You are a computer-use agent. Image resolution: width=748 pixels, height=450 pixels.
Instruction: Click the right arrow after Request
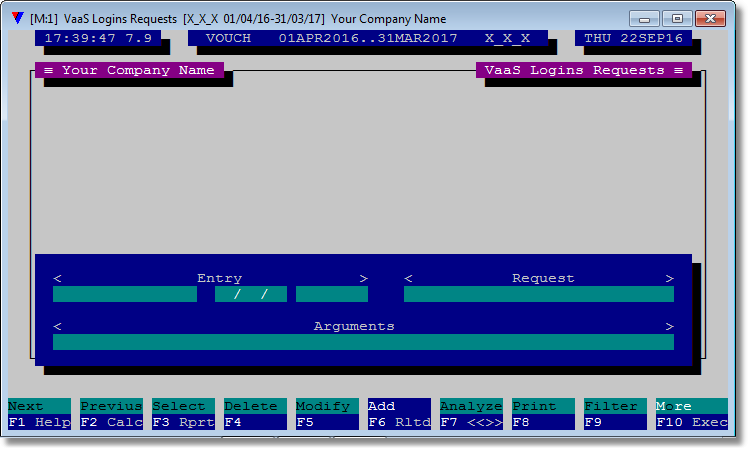point(669,278)
